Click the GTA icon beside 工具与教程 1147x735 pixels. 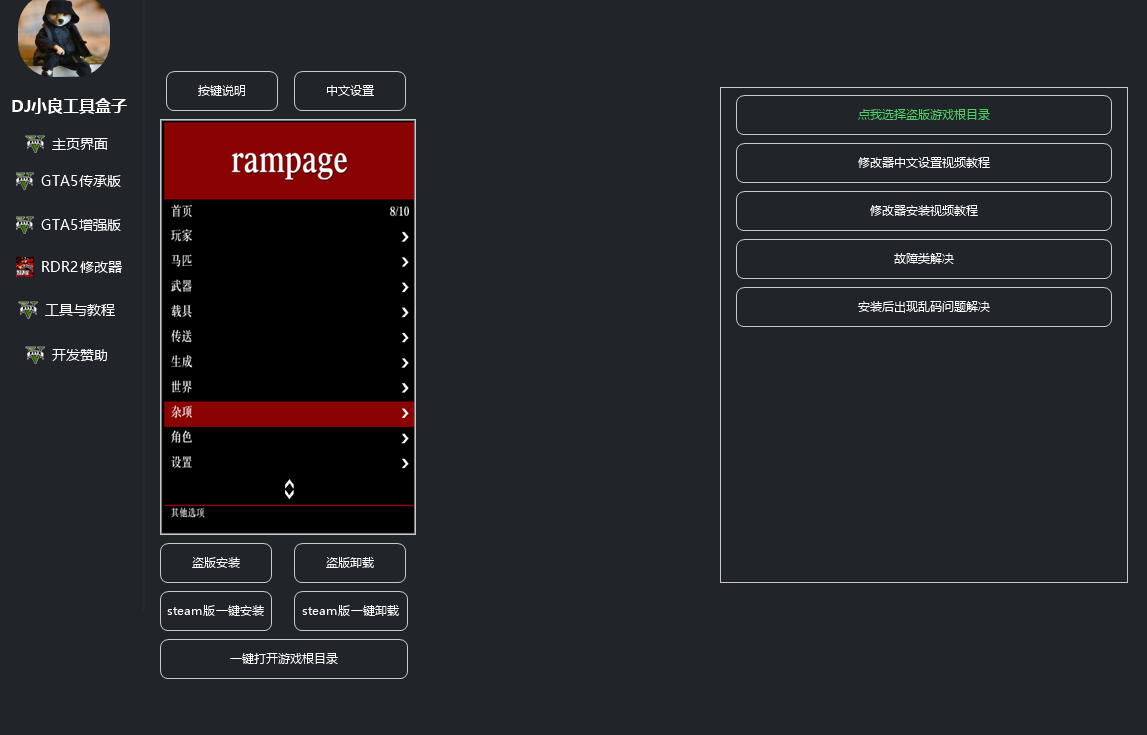tap(28, 310)
